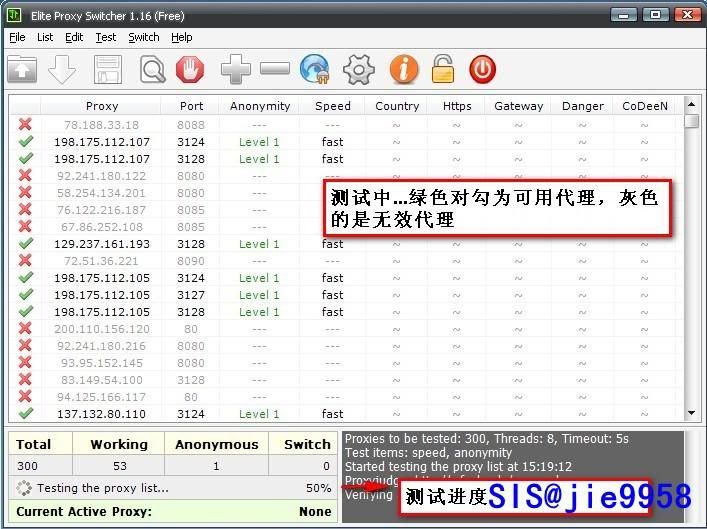Sort by the Https column header
The image size is (707, 529).
[x=457, y=106]
